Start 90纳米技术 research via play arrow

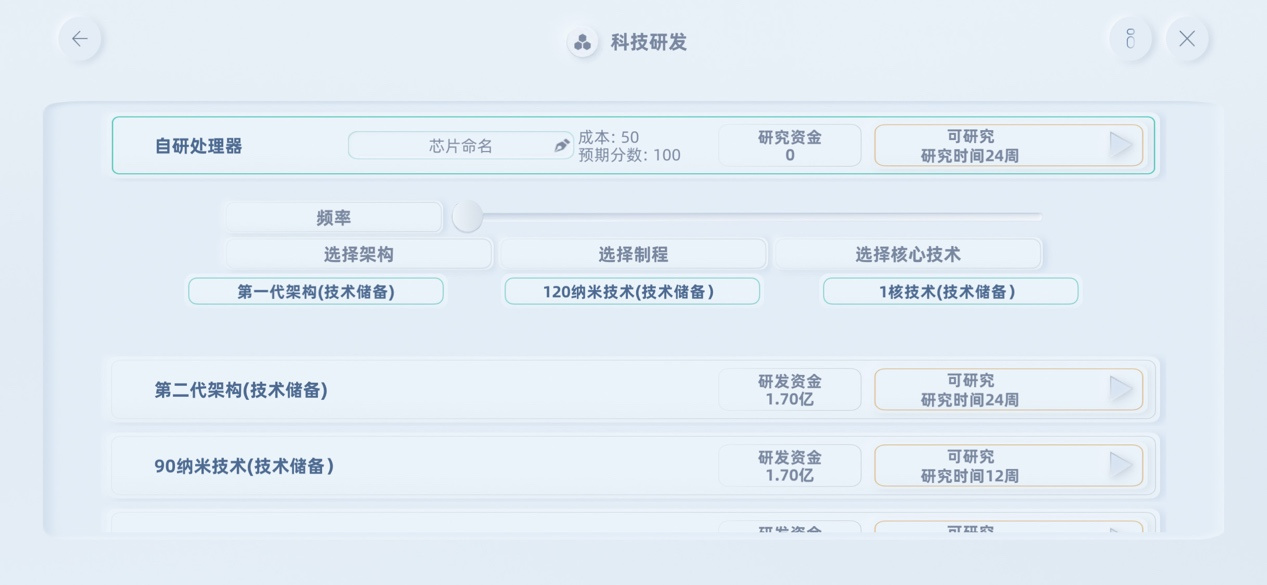[1121, 465]
